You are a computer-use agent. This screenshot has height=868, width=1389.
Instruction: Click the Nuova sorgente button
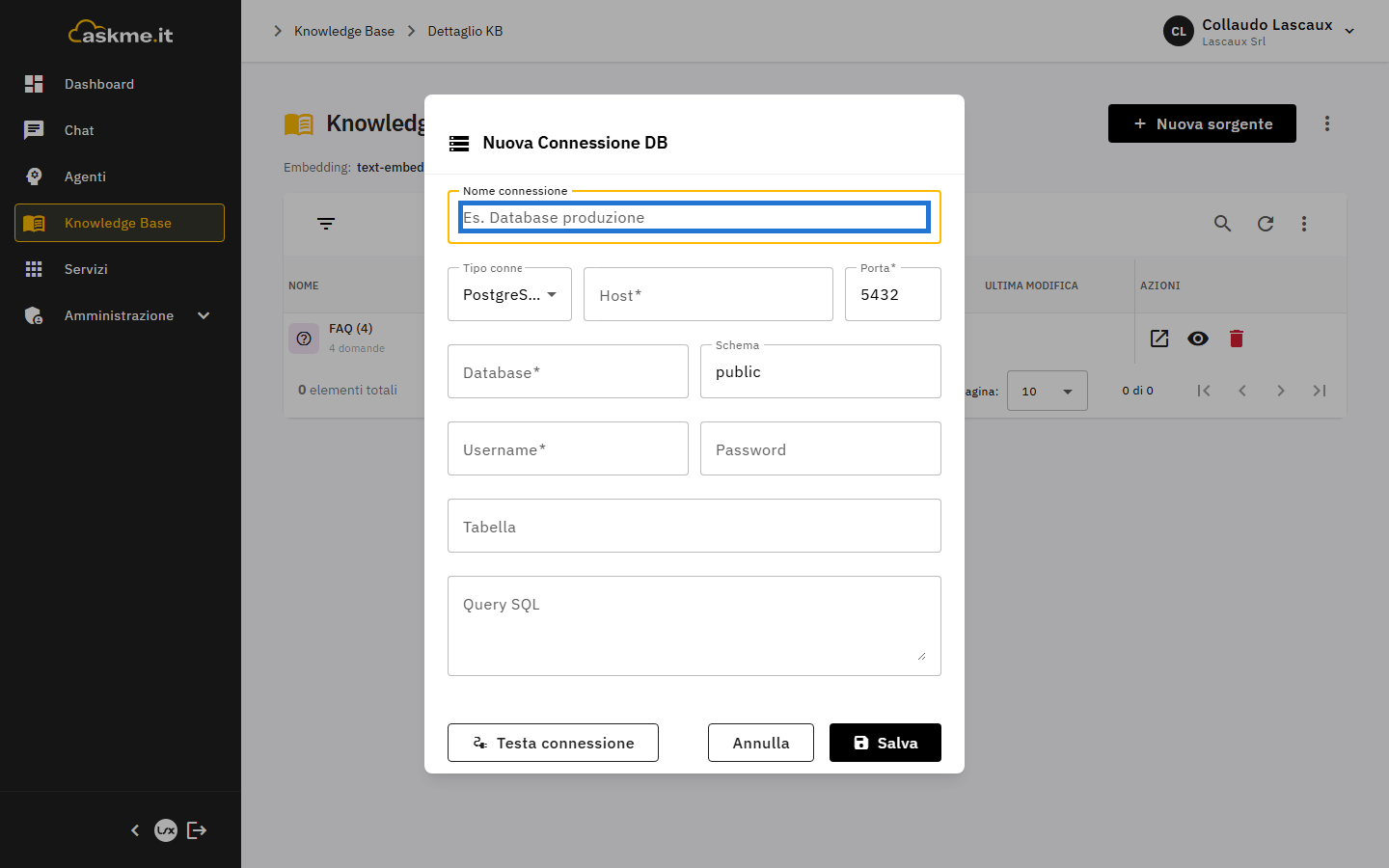(x=1202, y=123)
